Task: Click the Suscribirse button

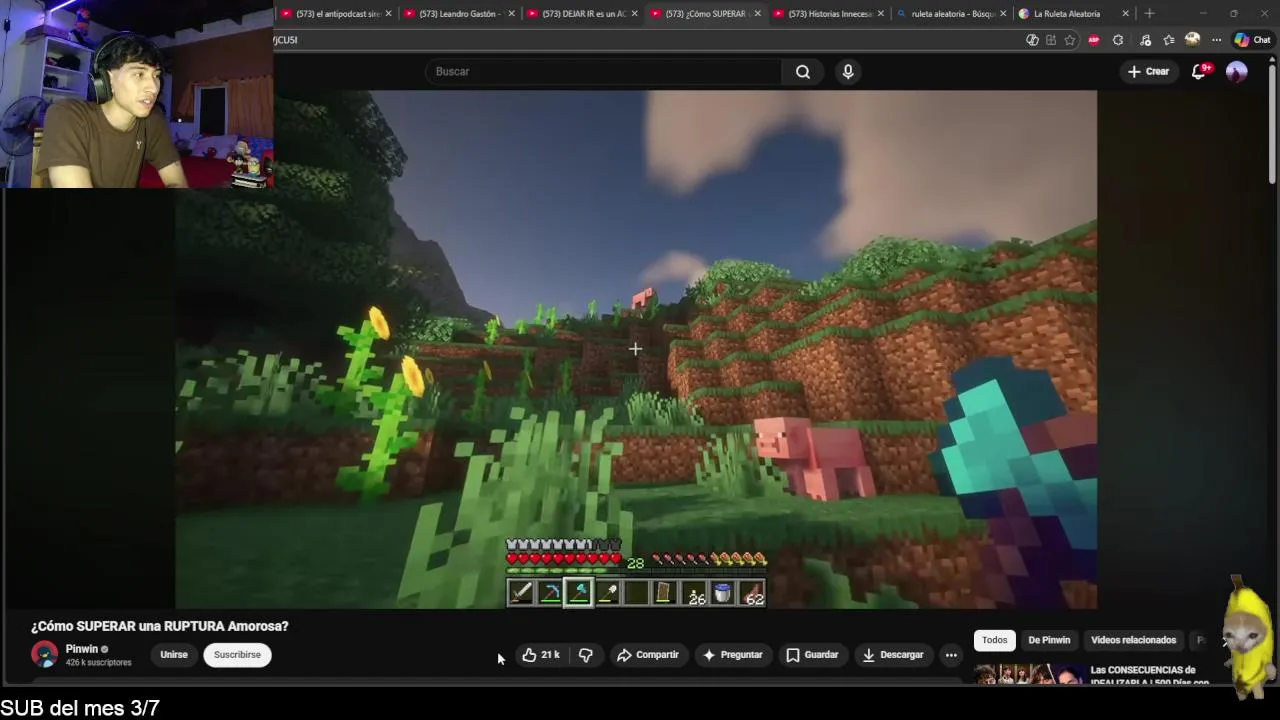Action: pyautogui.click(x=237, y=655)
